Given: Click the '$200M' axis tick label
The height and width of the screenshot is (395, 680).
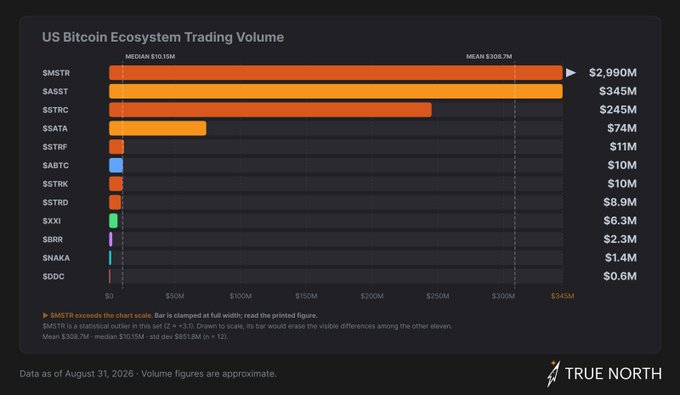Looking at the screenshot, I should coord(372,296).
